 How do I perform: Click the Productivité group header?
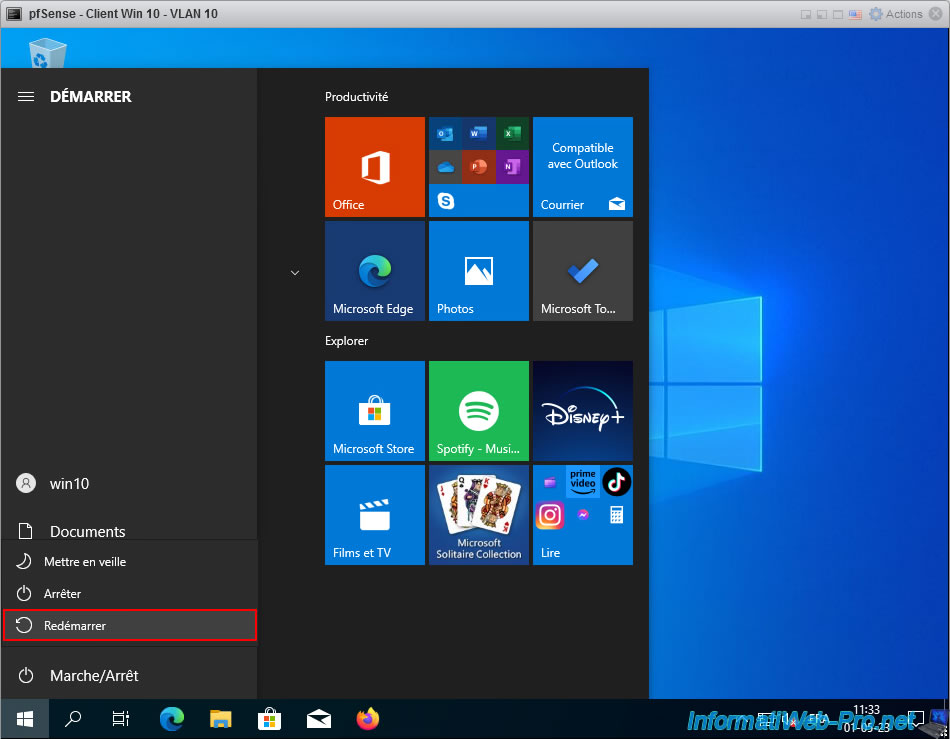356,97
